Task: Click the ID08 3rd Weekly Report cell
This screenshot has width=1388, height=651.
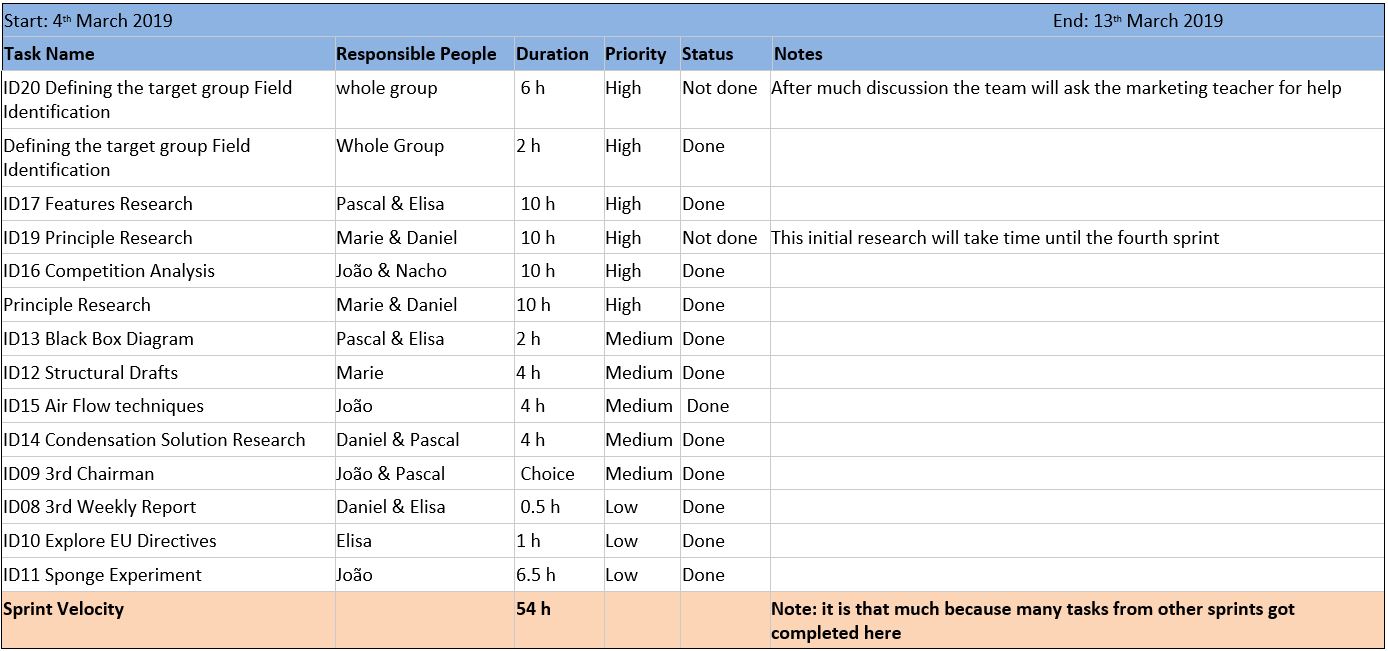Action: click(x=99, y=507)
